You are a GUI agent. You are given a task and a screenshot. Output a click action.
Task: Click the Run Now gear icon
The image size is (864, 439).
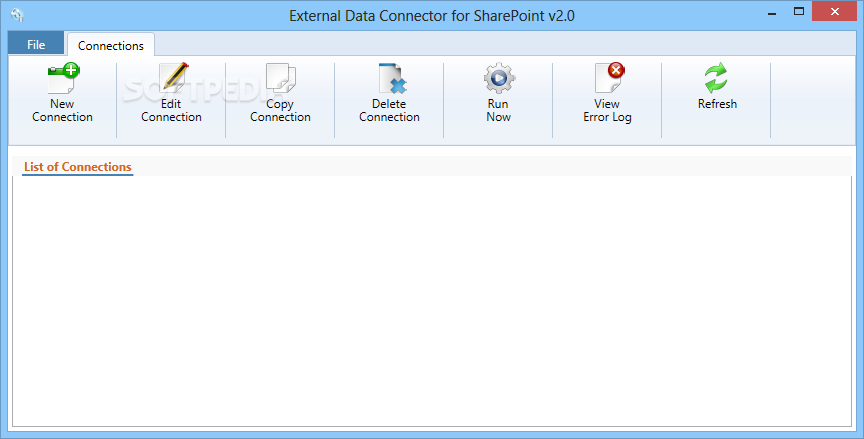(x=499, y=78)
